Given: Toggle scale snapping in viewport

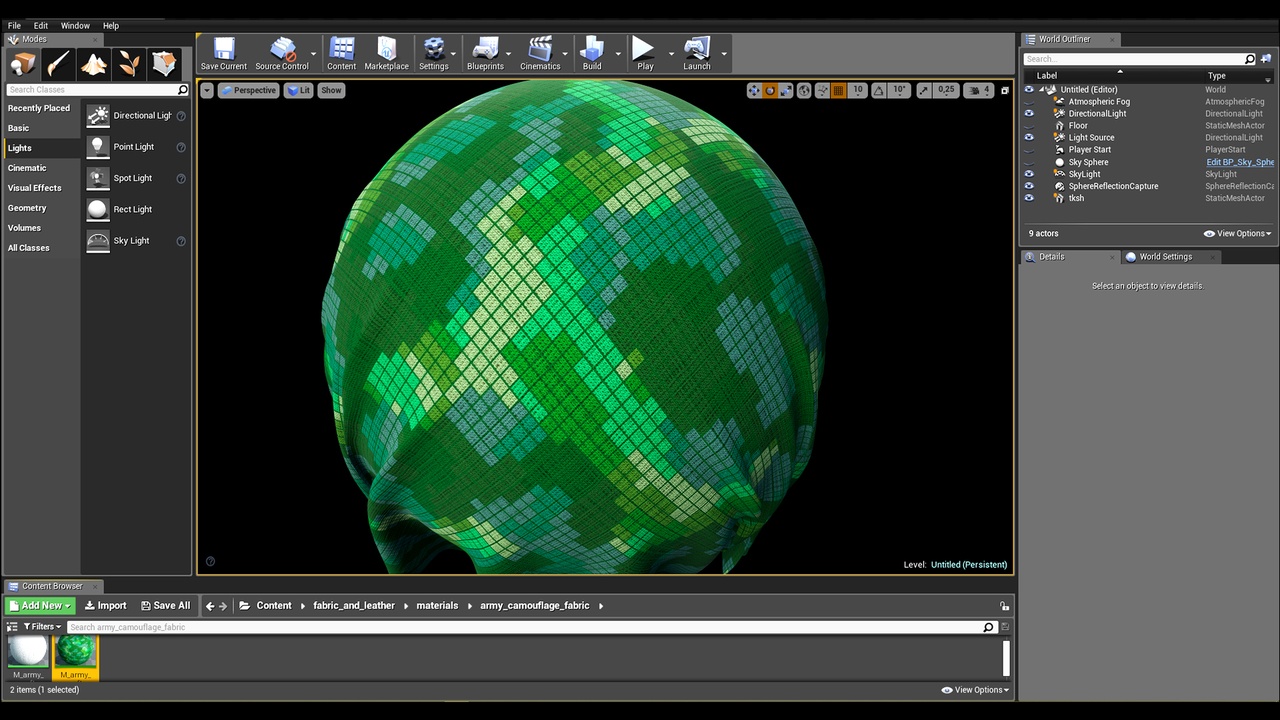Looking at the screenshot, I should tap(923, 91).
